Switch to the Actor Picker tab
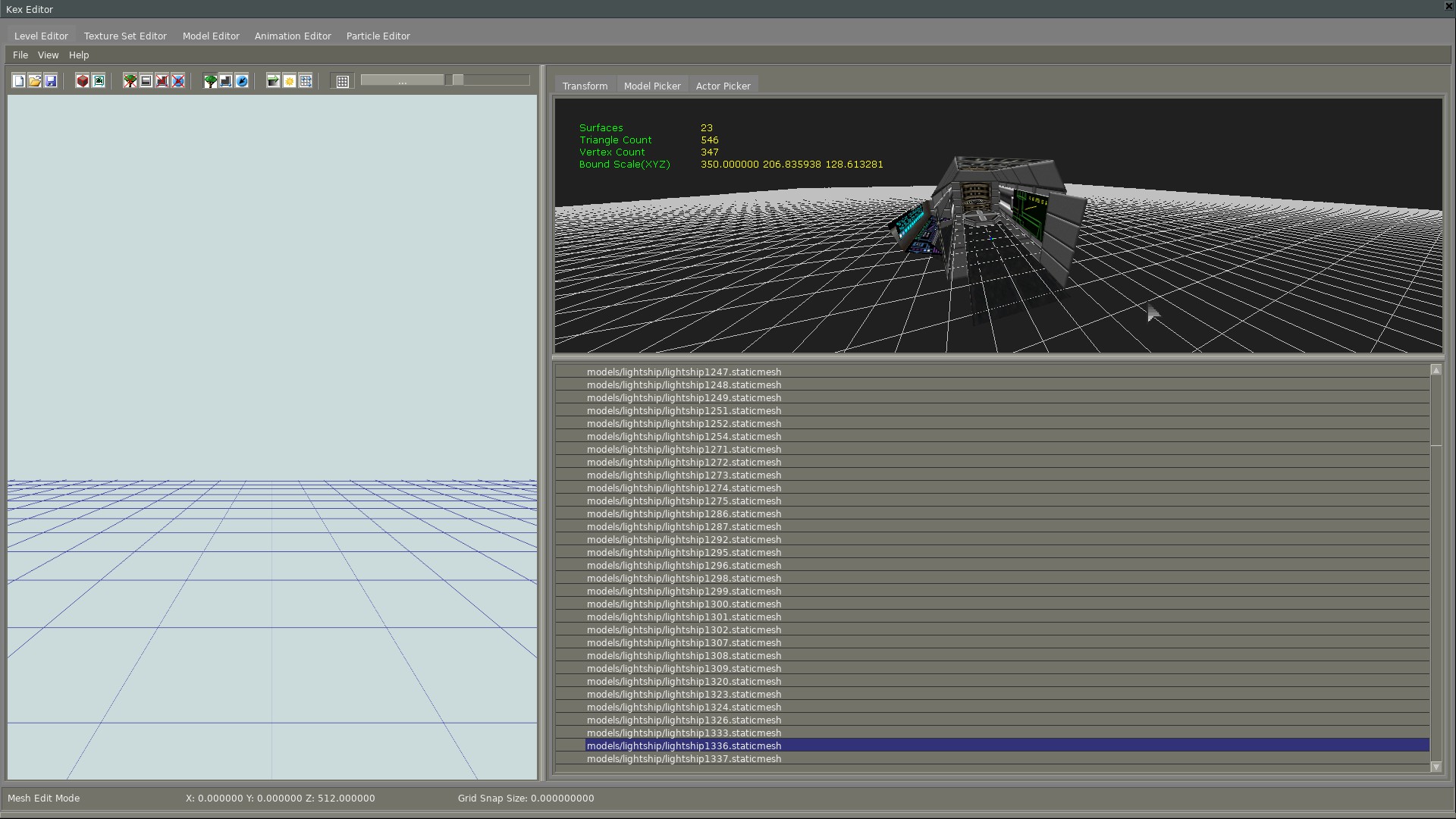Image resolution: width=1456 pixels, height=819 pixels. (723, 86)
